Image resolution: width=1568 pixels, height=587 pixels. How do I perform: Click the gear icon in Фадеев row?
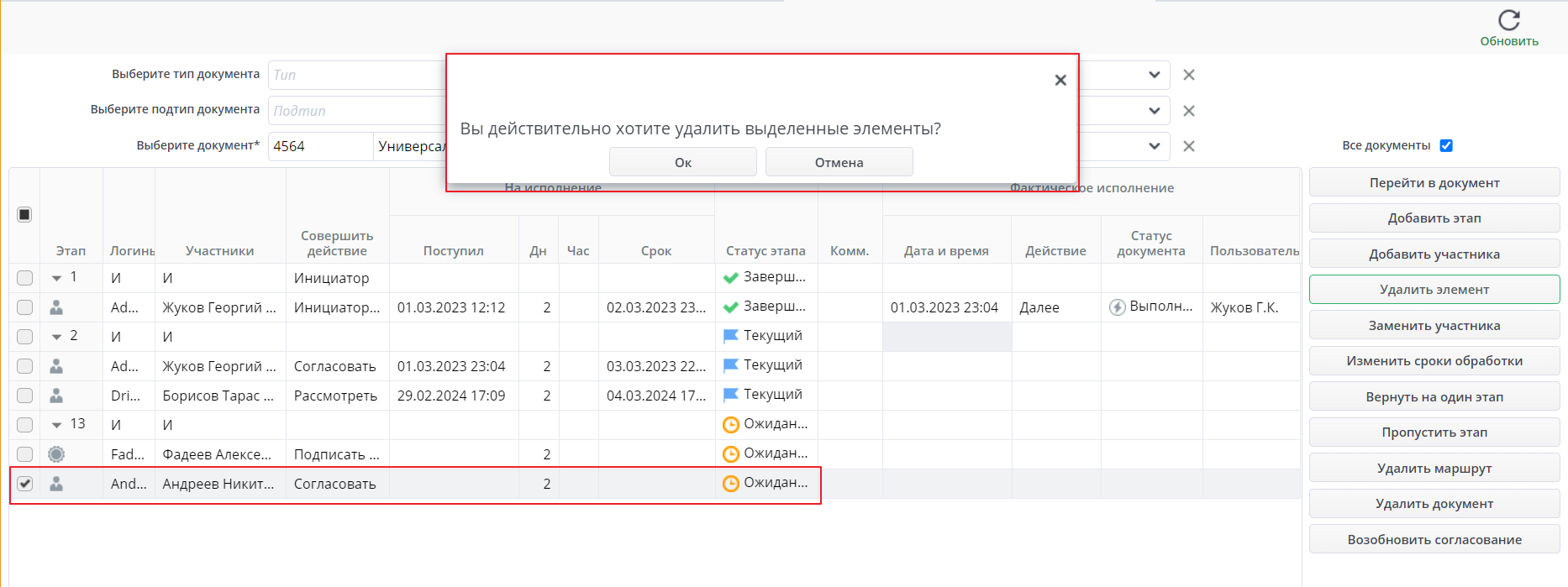click(x=56, y=454)
